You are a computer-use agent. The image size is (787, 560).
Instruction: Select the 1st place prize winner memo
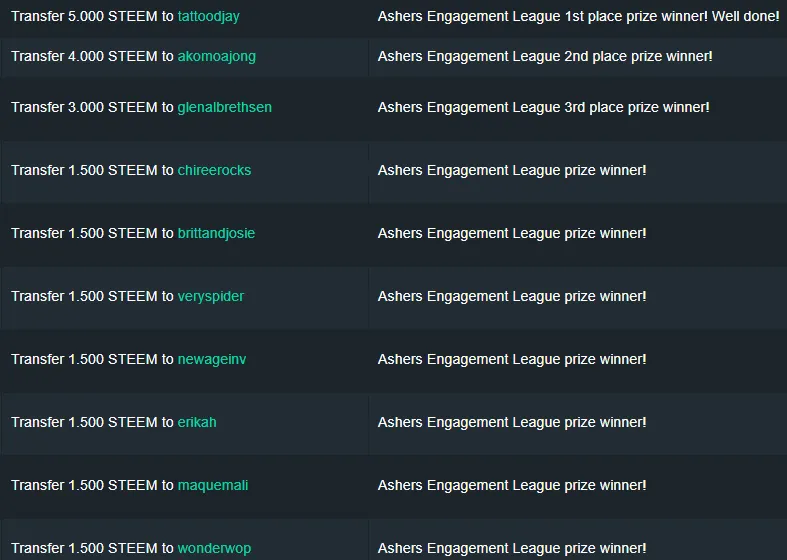(578, 17)
